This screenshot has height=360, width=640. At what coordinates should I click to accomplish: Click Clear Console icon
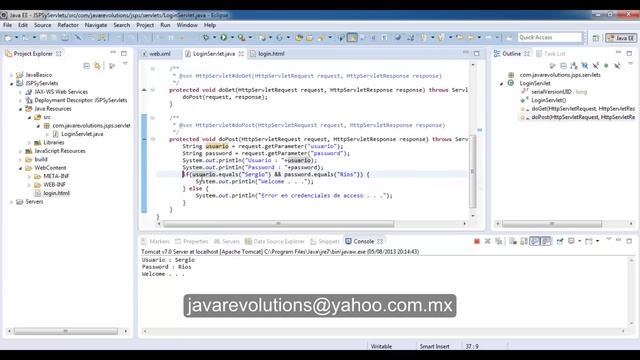[x=513, y=241]
